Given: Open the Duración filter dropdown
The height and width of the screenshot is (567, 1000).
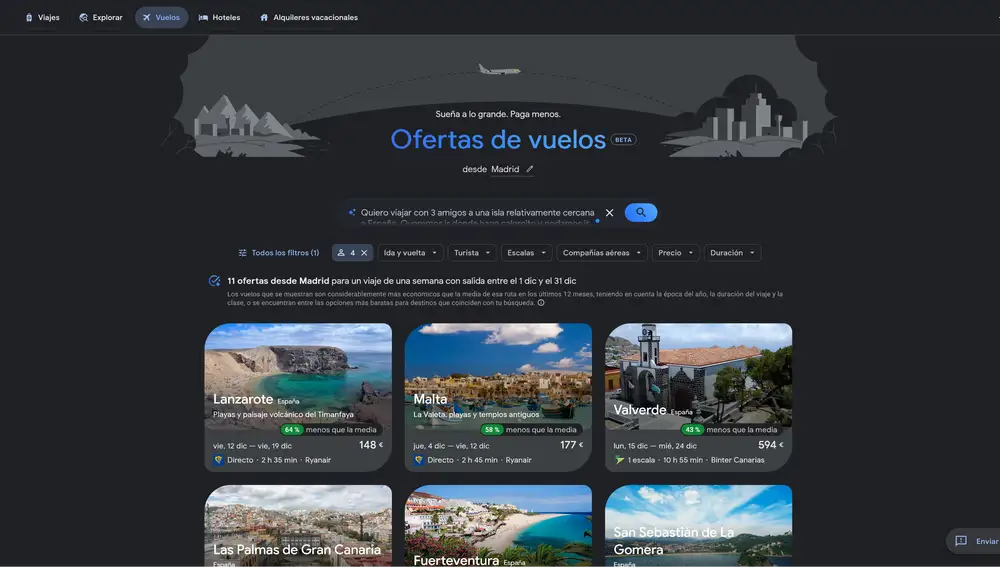Looking at the screenshot, I should pyautogui.click(x=732, y=253).
